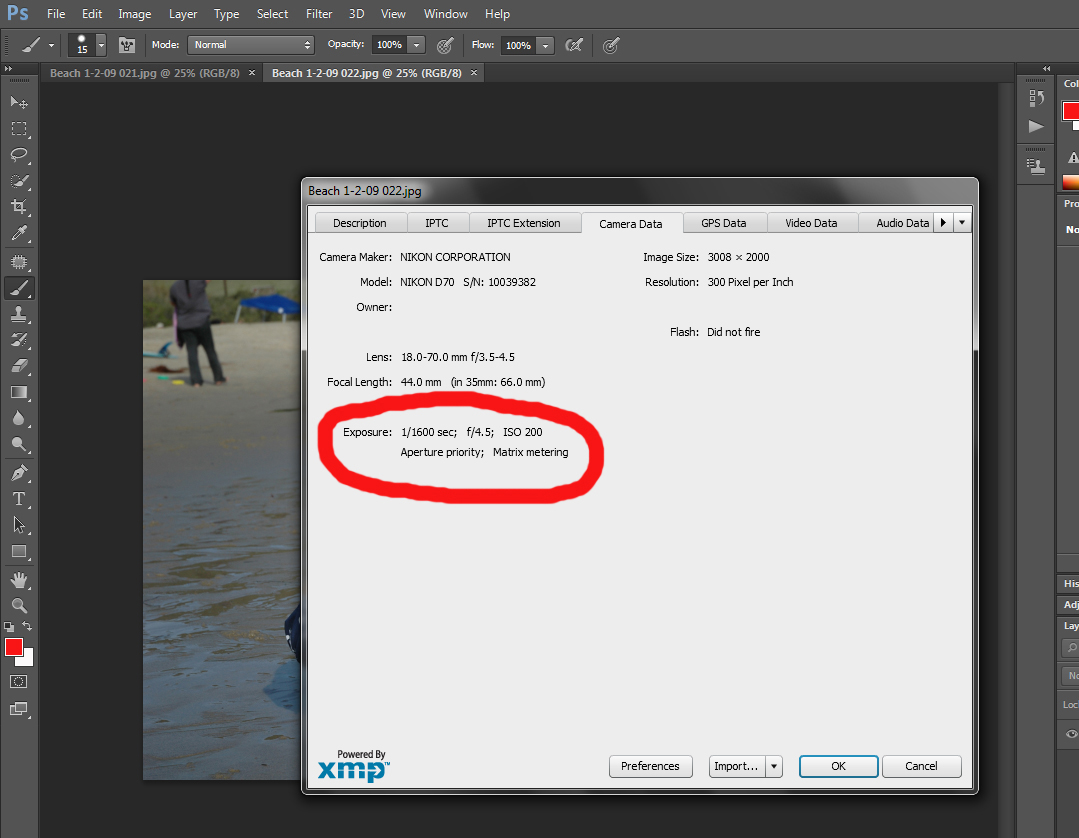Click the Cancel button

(921, 766)
